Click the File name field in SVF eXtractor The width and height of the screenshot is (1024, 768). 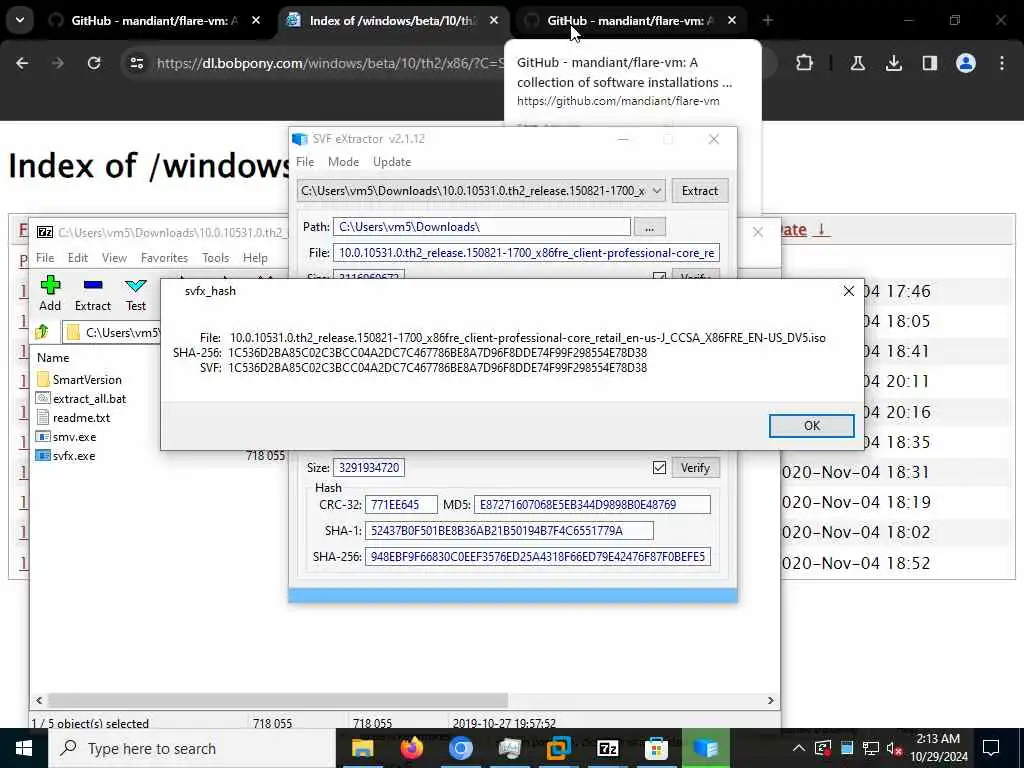[x=526, y=253]
